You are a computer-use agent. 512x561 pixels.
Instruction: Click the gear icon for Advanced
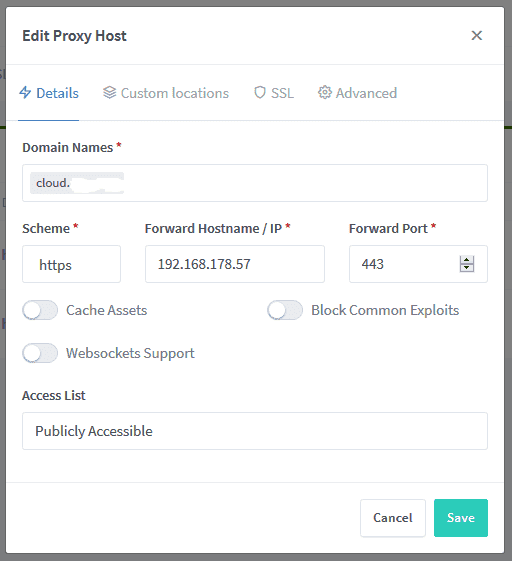(x=325, y=92)
